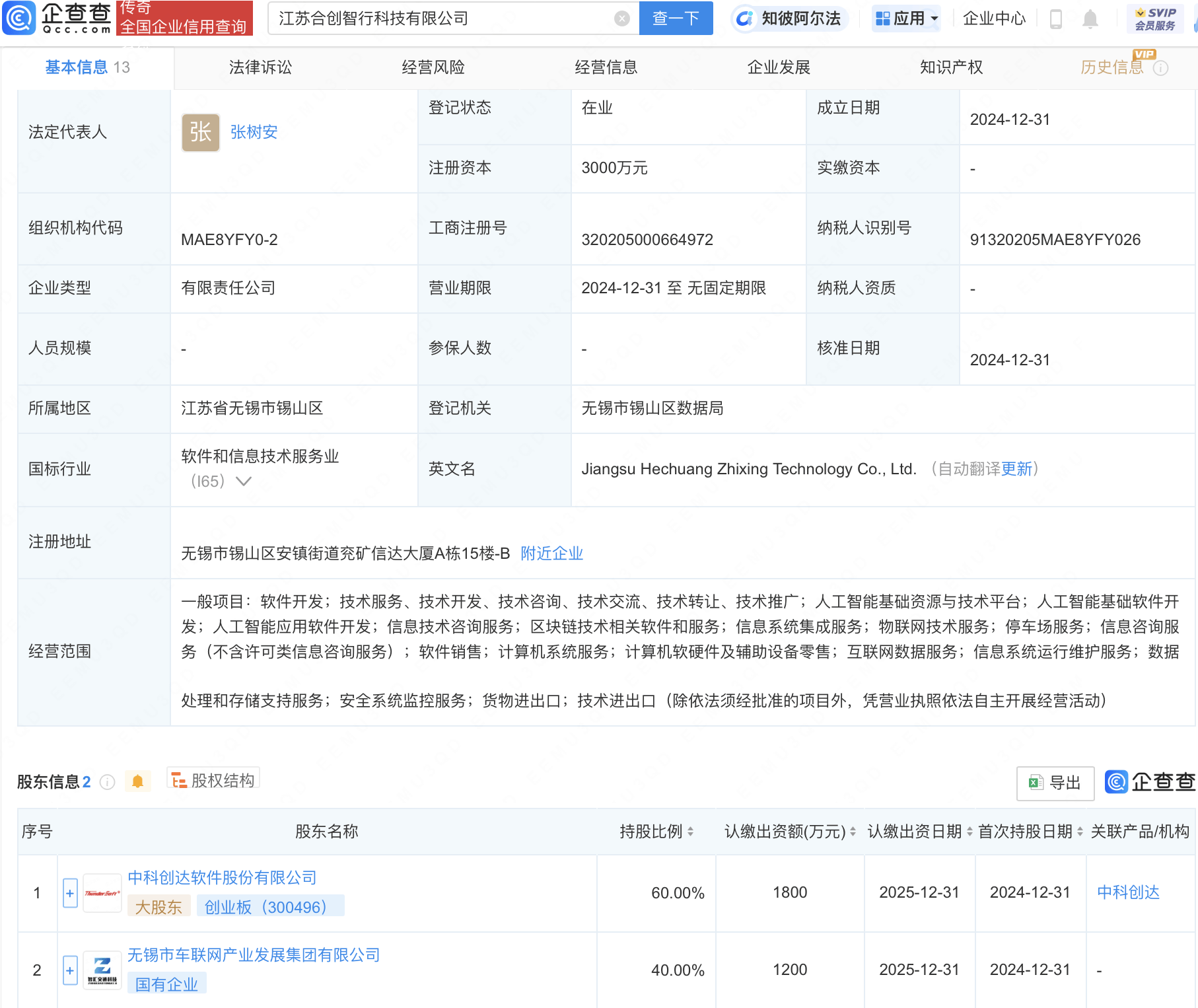
Task: Open the 应用 dropdown menu
Action: 905,18
